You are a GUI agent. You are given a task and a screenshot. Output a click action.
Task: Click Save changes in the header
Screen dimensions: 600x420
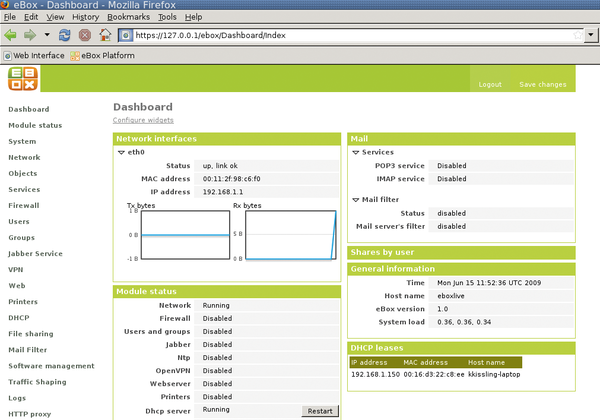pyautogui.click(x=543, y=85)
